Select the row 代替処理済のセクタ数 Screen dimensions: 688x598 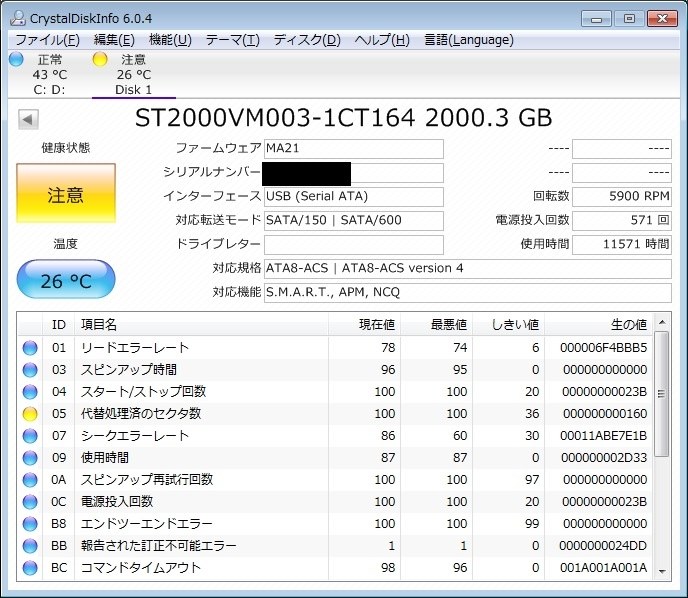(x=335, y=413)
